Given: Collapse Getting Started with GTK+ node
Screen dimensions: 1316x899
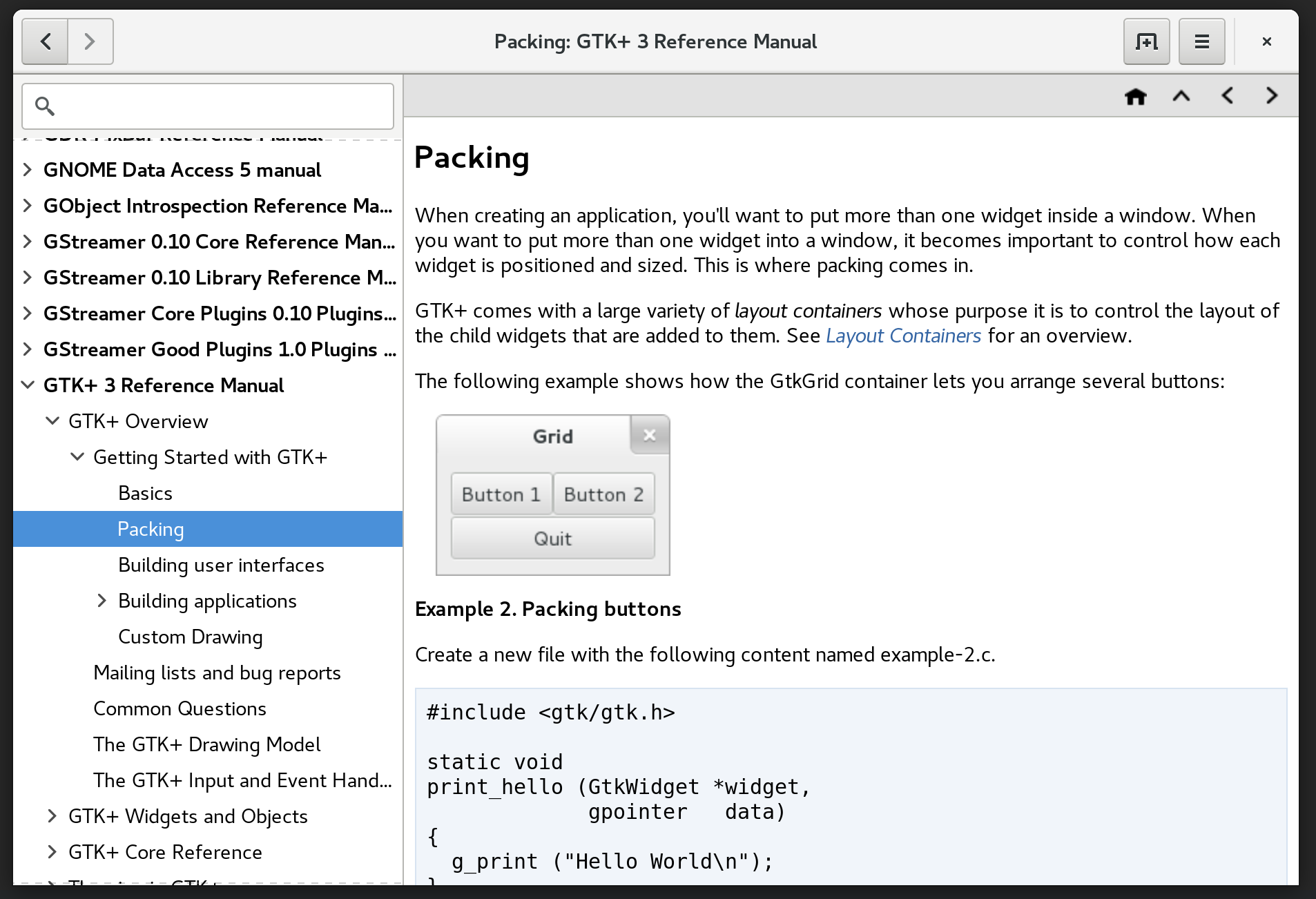Looking at the screenshot, I should click(x=77, y=457).
